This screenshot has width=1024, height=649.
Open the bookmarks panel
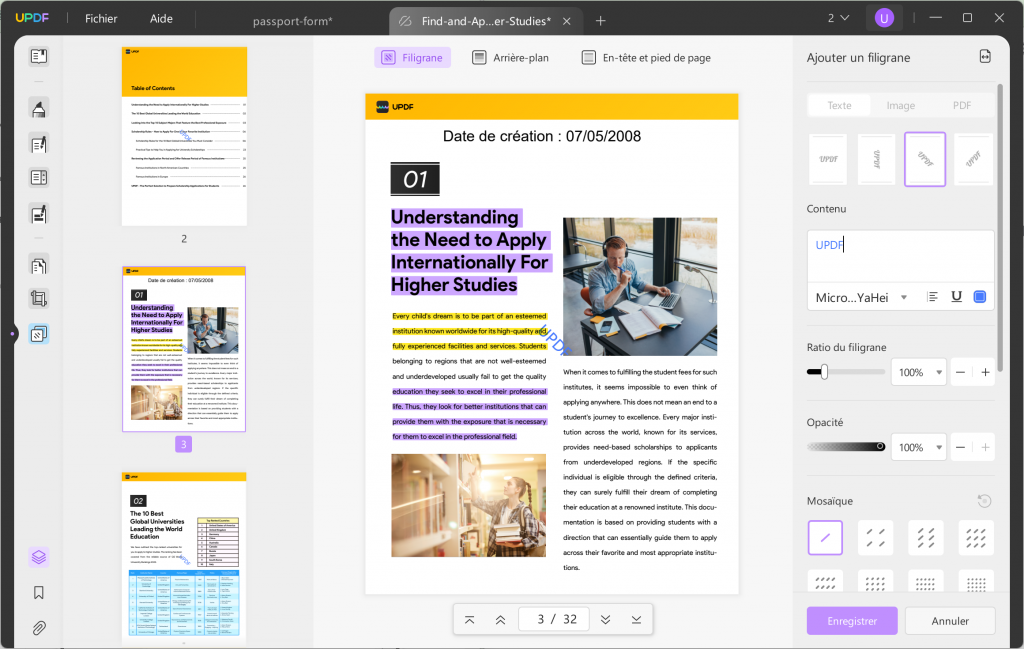[38, 592]
